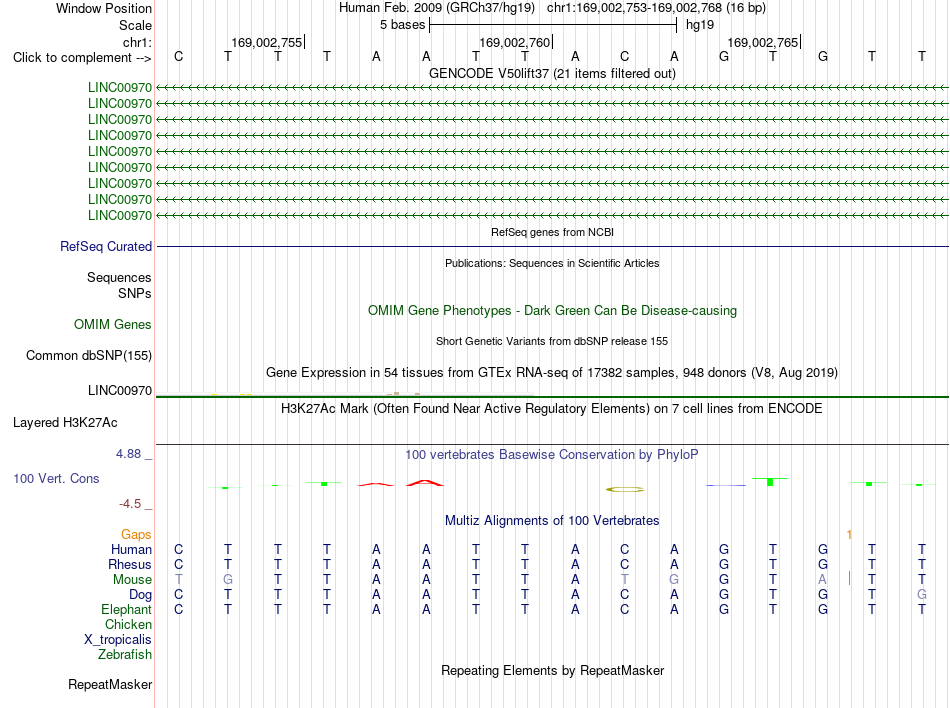
Task: Open the GENCODE V50lift37 track title
Action: click(552, 73)
